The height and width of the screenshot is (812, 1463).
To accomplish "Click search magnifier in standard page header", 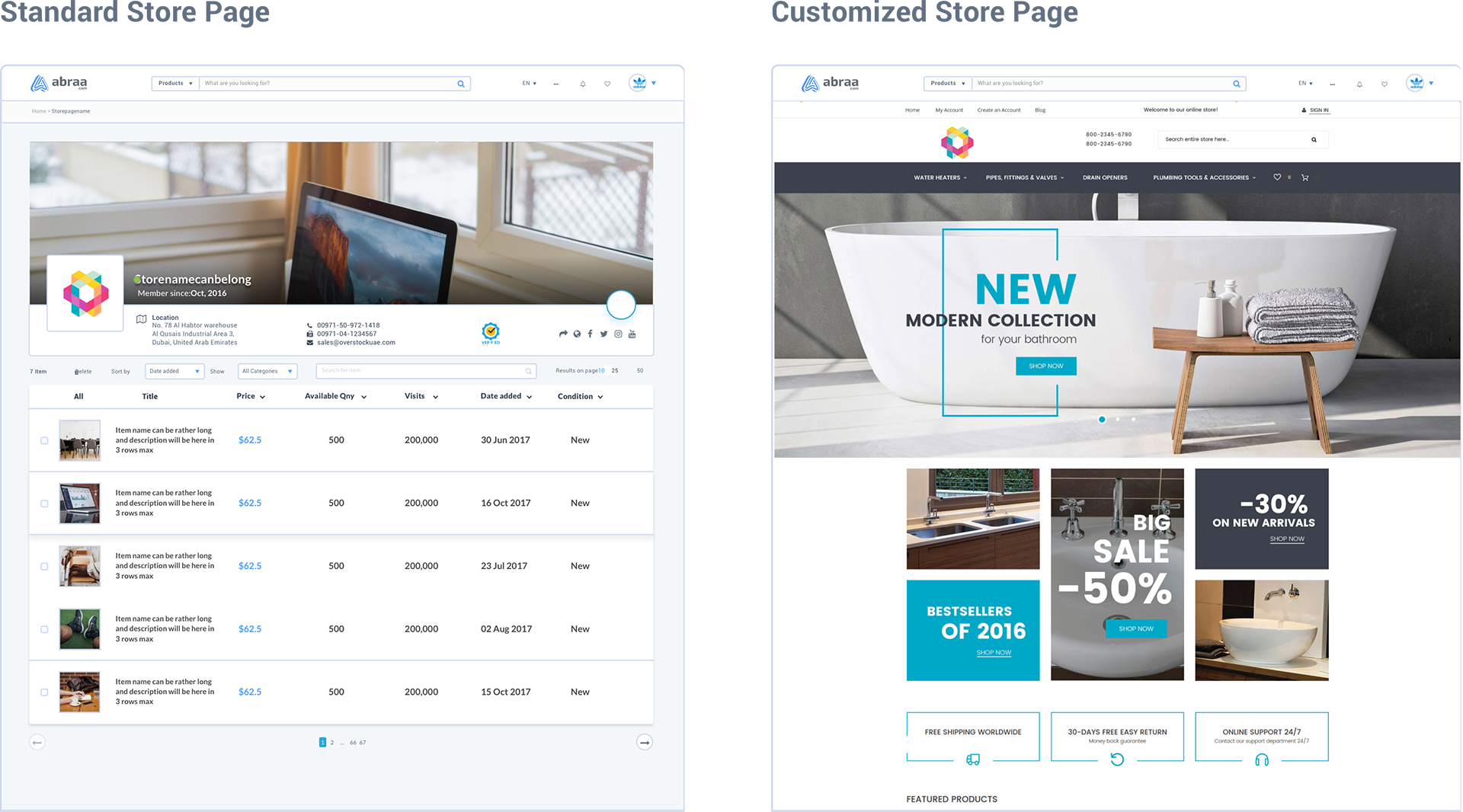I will click(x=460, y=84).
